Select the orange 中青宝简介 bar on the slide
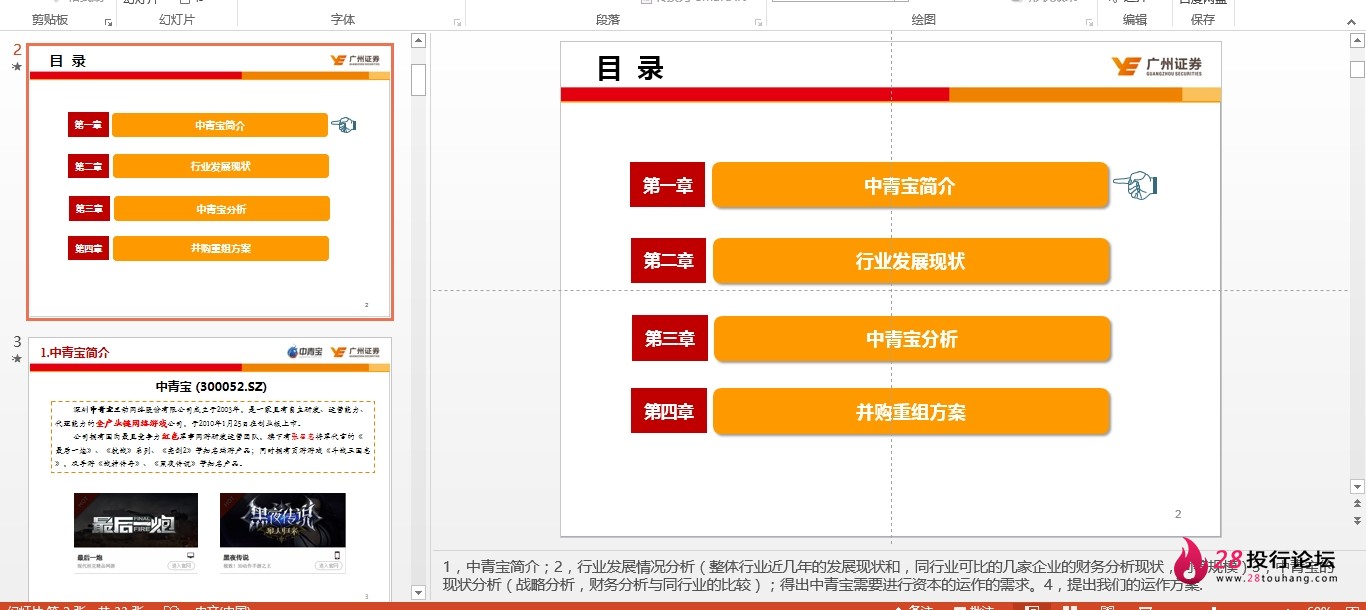 tap(910, 185)
